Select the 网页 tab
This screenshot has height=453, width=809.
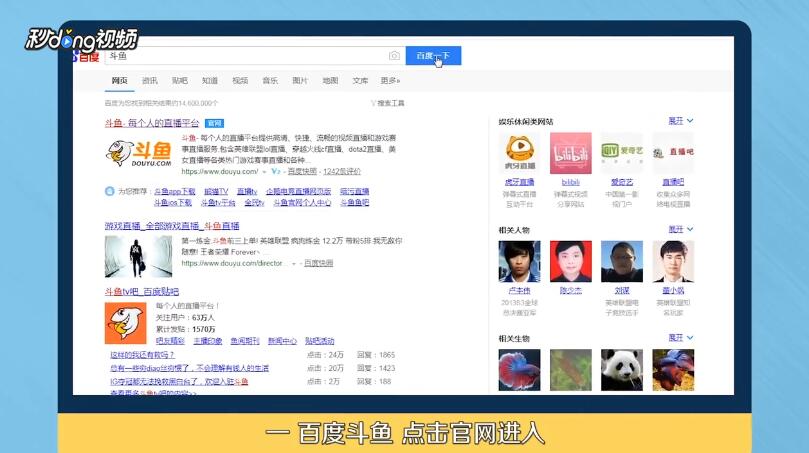120,80
